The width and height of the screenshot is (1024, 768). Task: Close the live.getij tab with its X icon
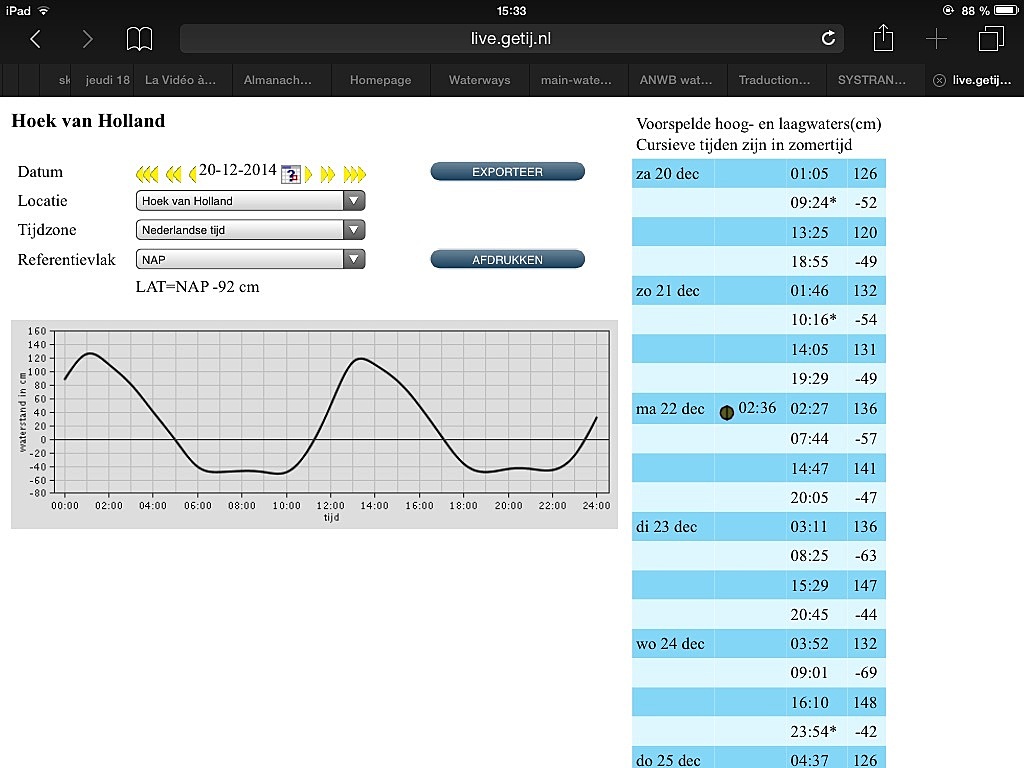[x=939, y=80]
